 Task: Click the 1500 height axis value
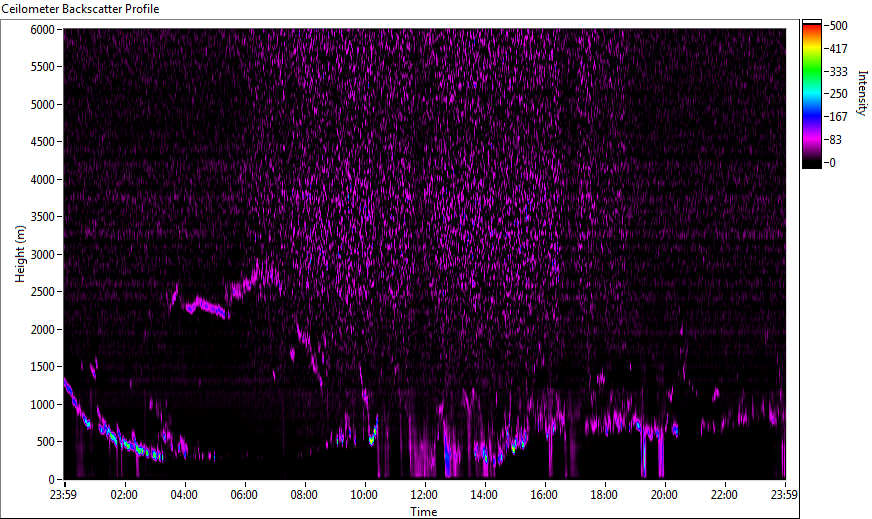pos(42,367)
